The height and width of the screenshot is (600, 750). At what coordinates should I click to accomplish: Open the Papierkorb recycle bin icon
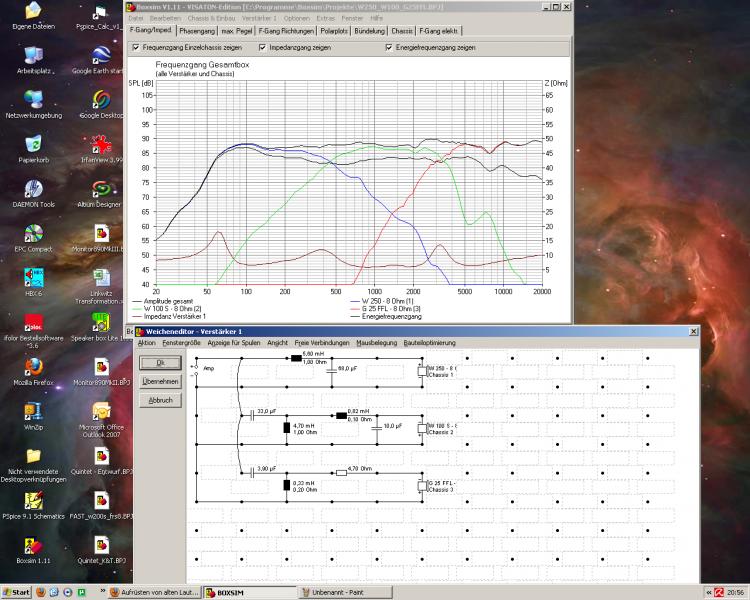coord(33,143)
